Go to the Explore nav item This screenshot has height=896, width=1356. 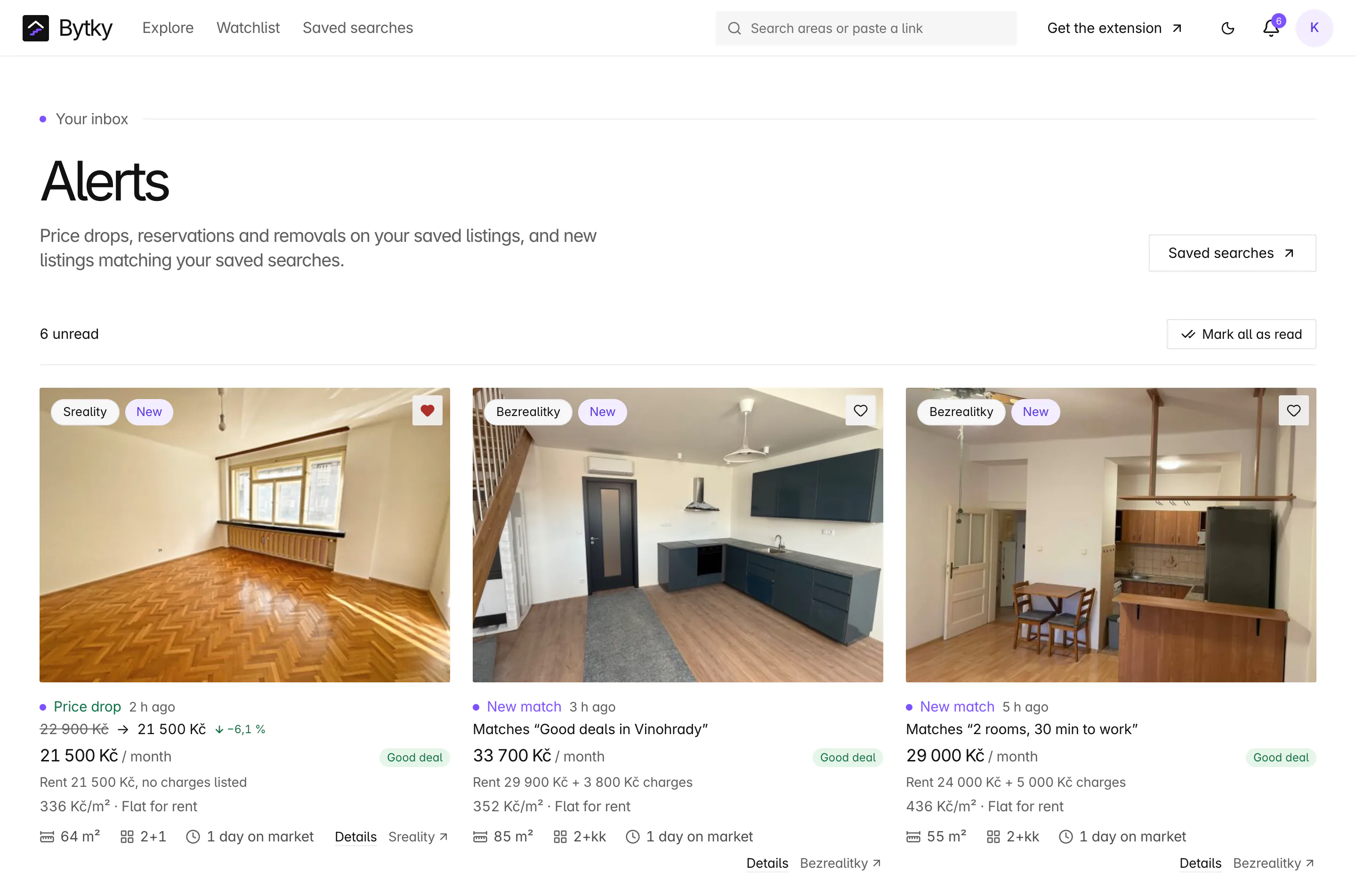[x=168, y=28]
